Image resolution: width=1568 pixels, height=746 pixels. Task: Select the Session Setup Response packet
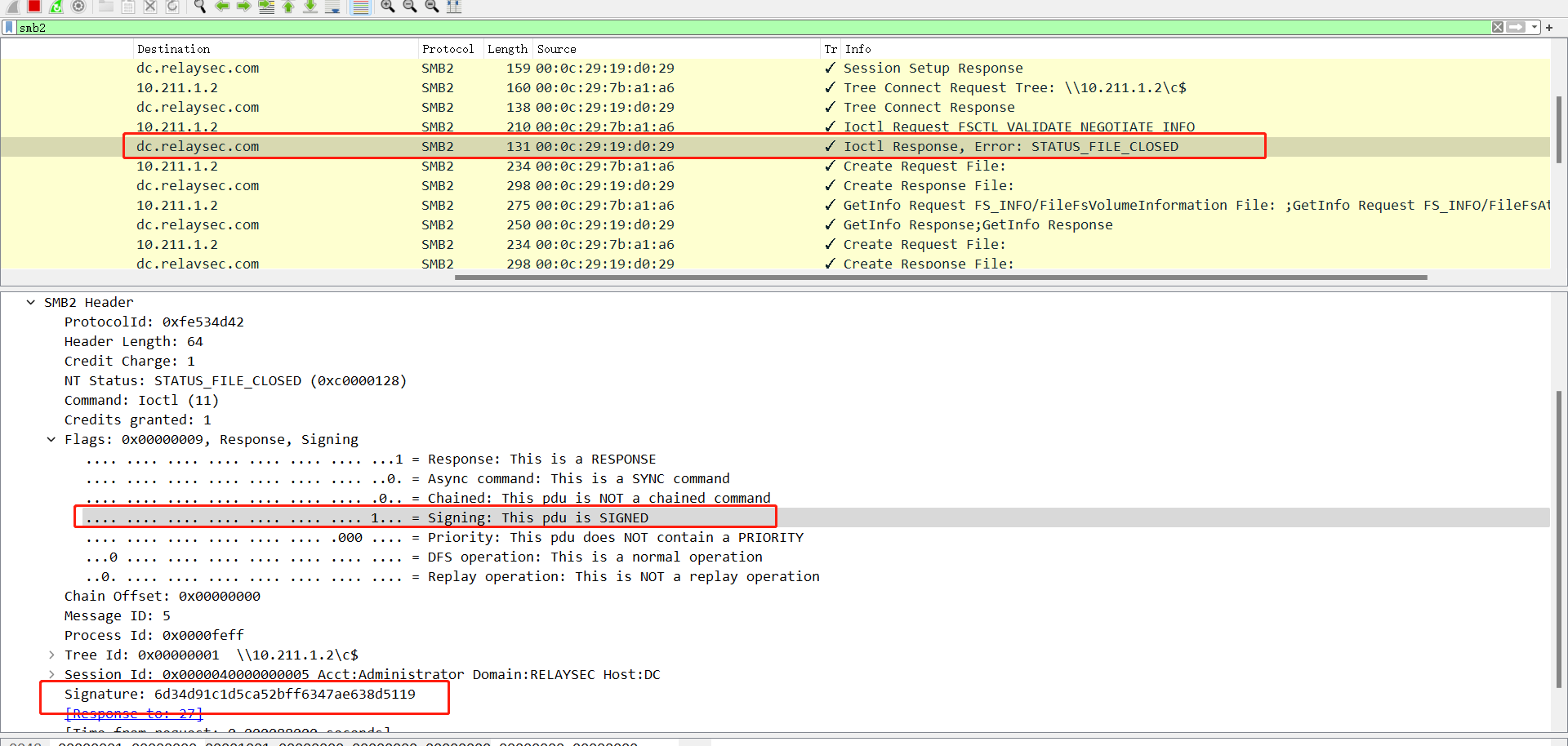(x=775, y=68)
